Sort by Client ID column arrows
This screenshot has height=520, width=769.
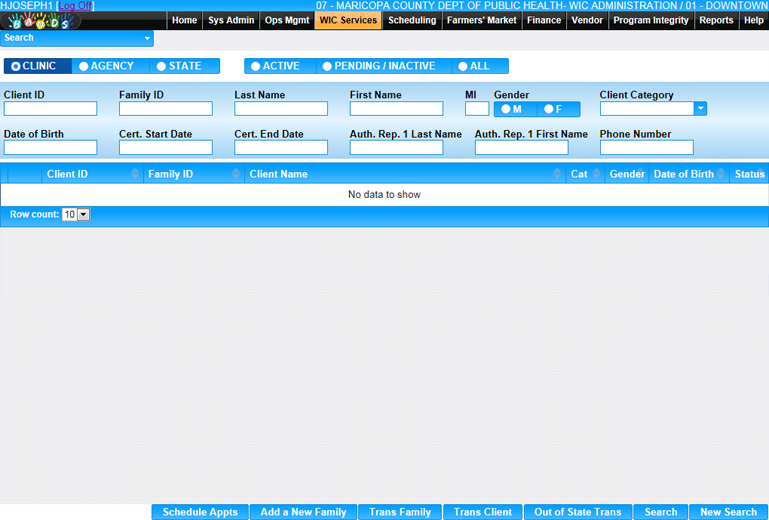click(x=135, y=174)
